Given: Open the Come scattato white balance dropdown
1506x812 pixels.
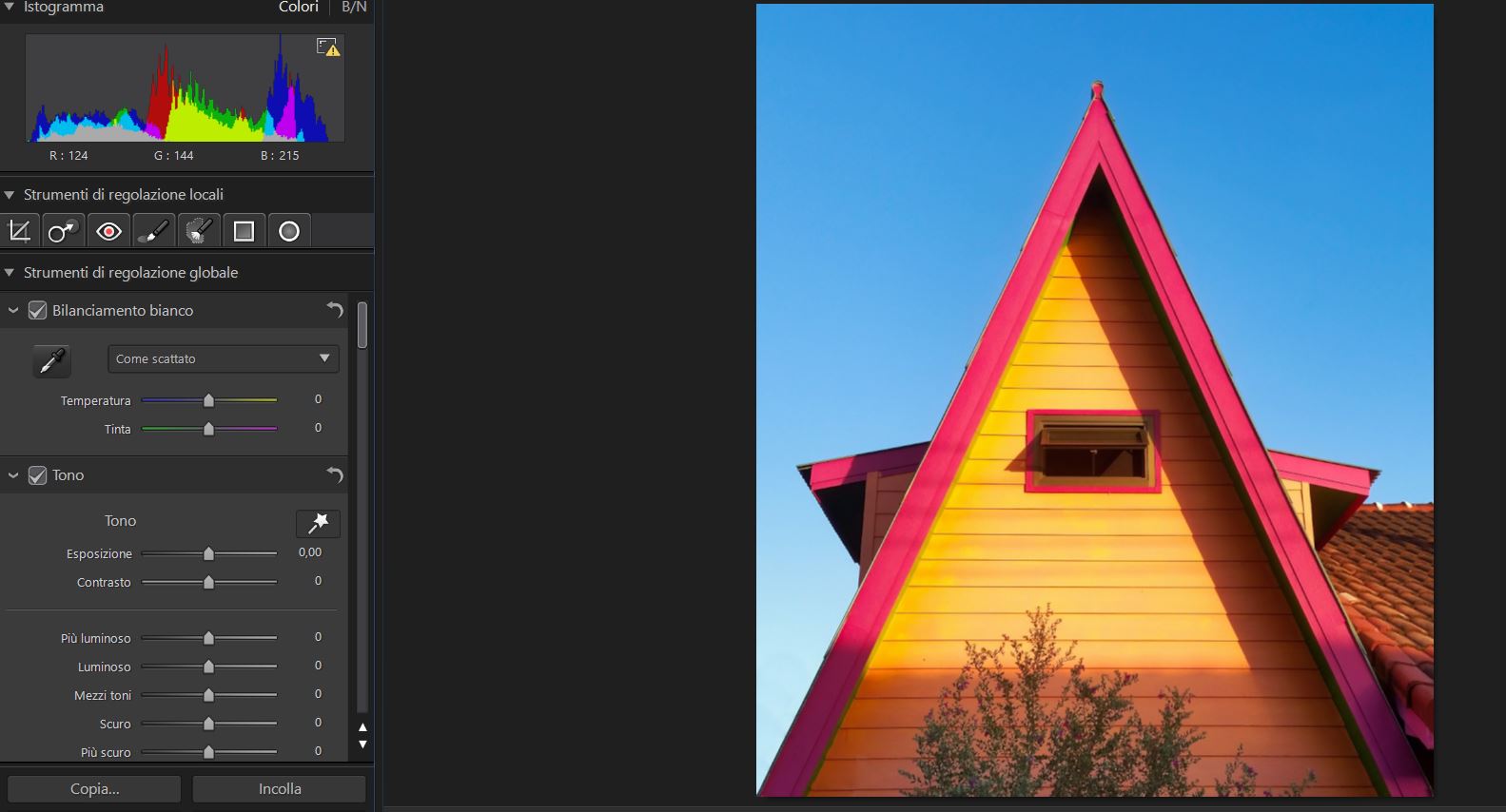Looking at the screenshot, I should click(223, 358).
